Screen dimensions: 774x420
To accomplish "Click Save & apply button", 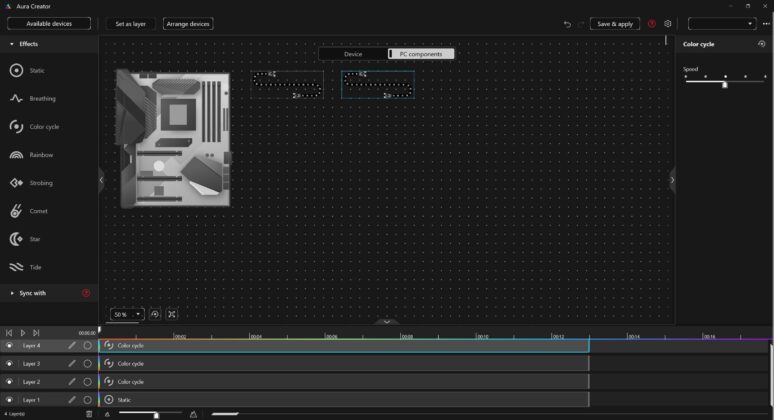I will (x=615, y=24).
